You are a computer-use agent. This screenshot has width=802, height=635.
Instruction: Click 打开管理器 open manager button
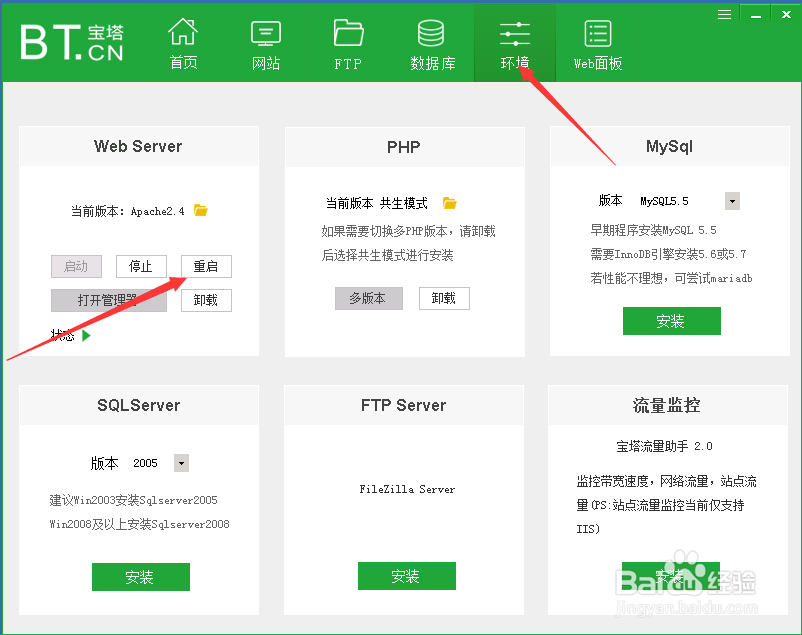pyautogui.click(x=108, y=300)
